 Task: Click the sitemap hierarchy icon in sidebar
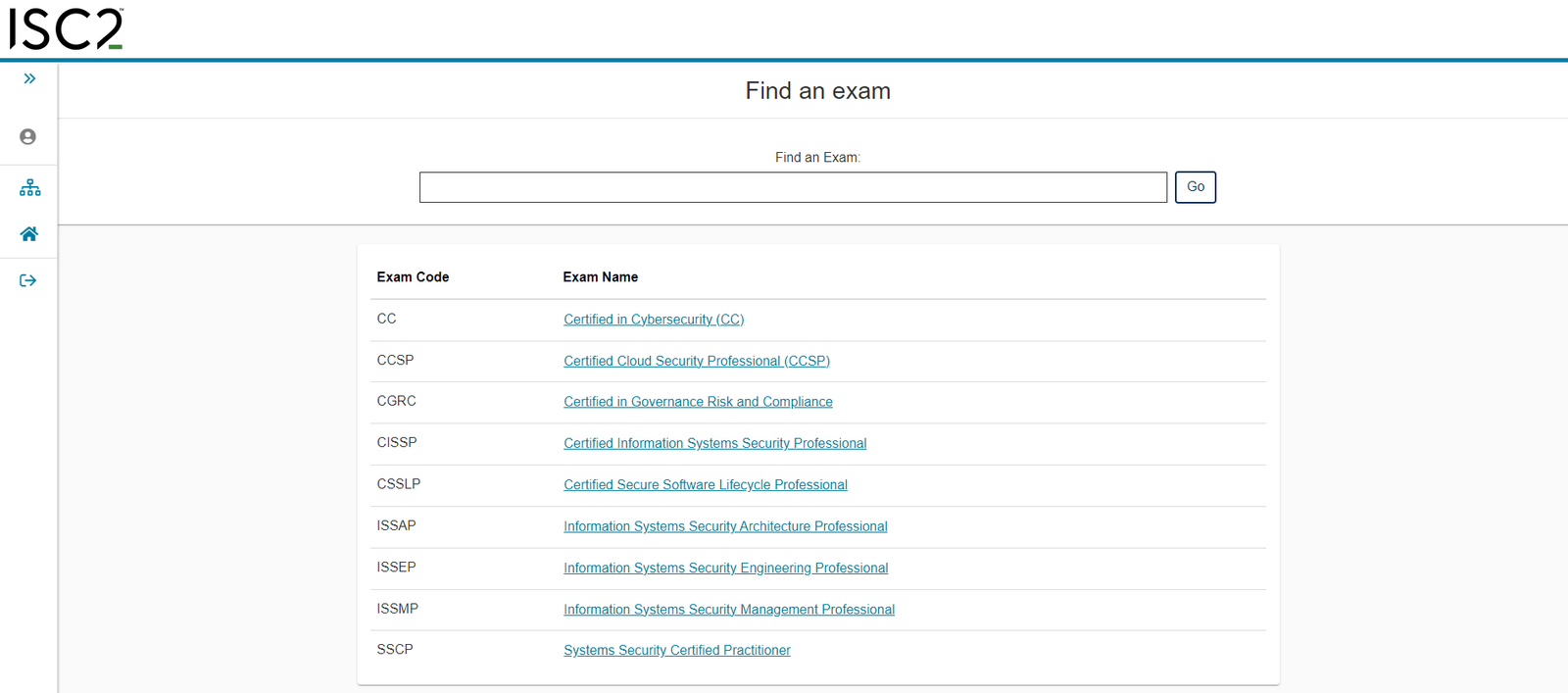coord(29,187)
